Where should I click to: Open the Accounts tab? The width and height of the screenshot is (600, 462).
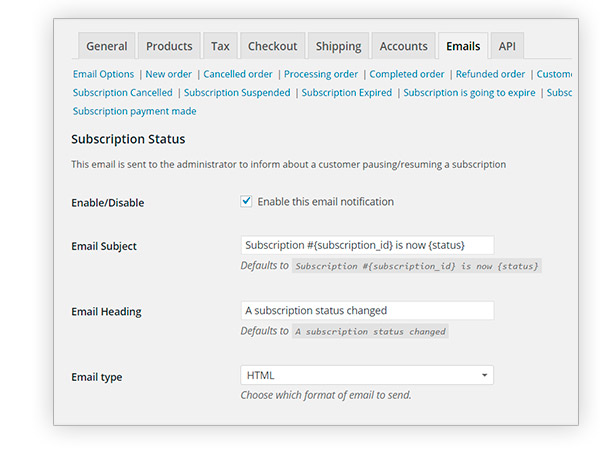coord(403,46)
